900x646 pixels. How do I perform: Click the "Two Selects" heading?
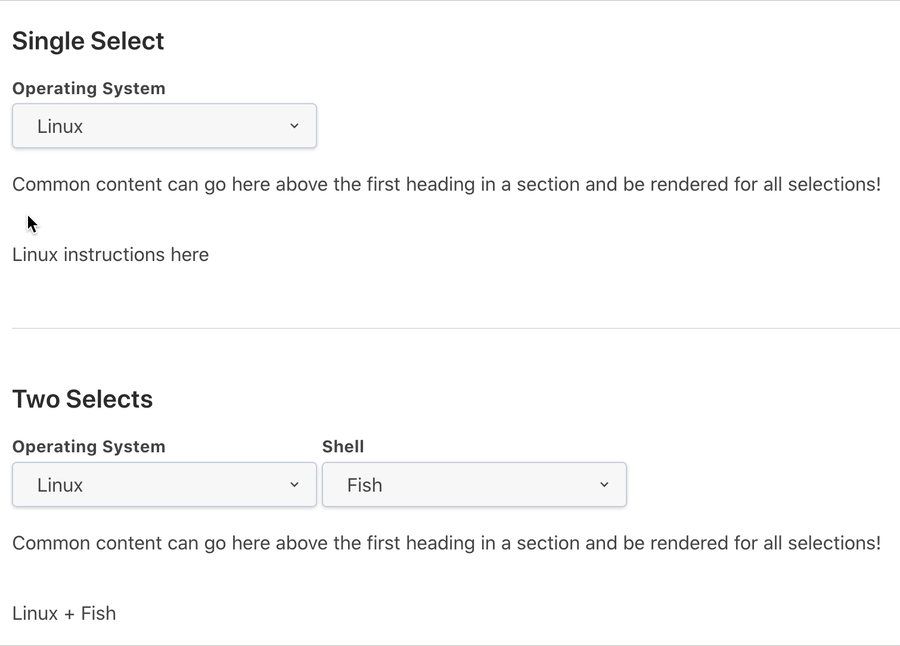tap(82, 399)
